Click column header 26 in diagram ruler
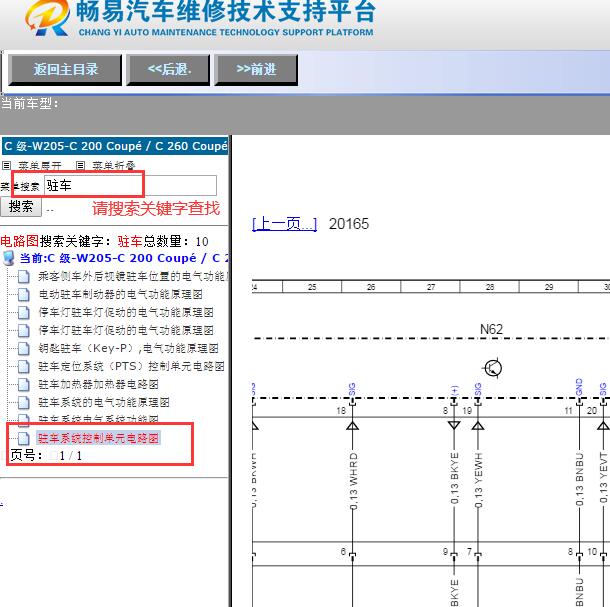 click(371, 287)
